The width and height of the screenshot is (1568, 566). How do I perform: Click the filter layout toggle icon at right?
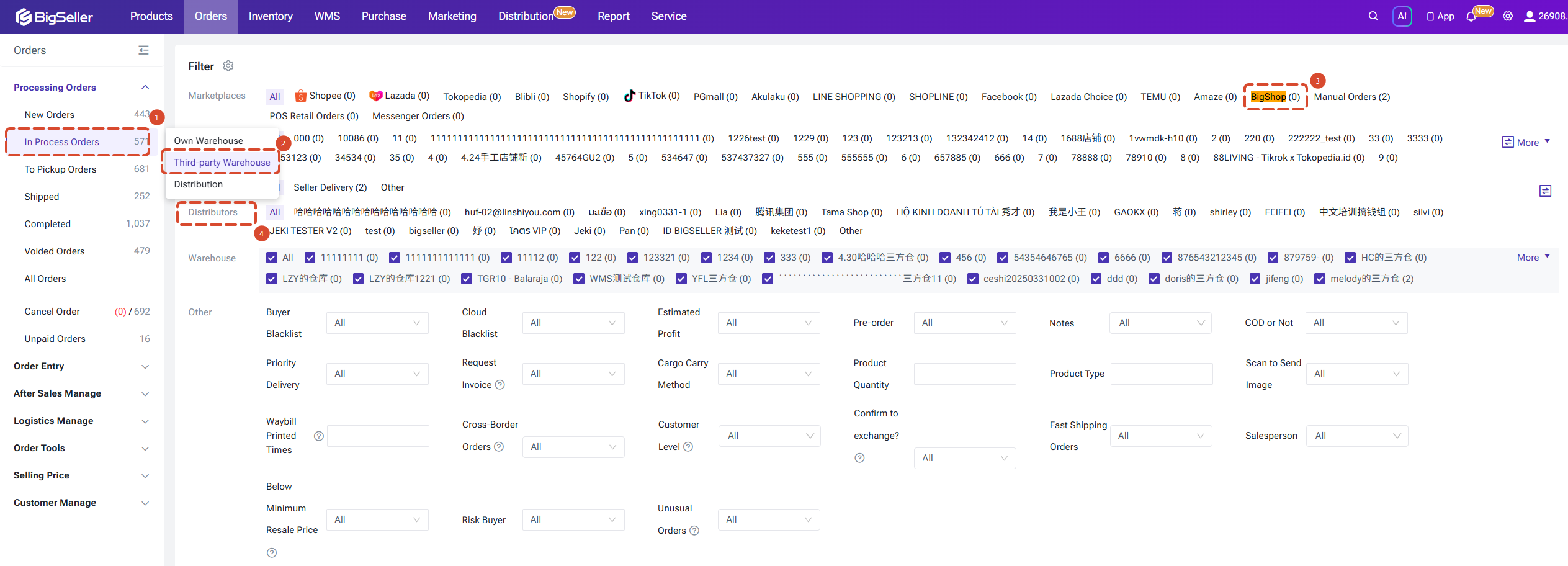(1545, 191)
